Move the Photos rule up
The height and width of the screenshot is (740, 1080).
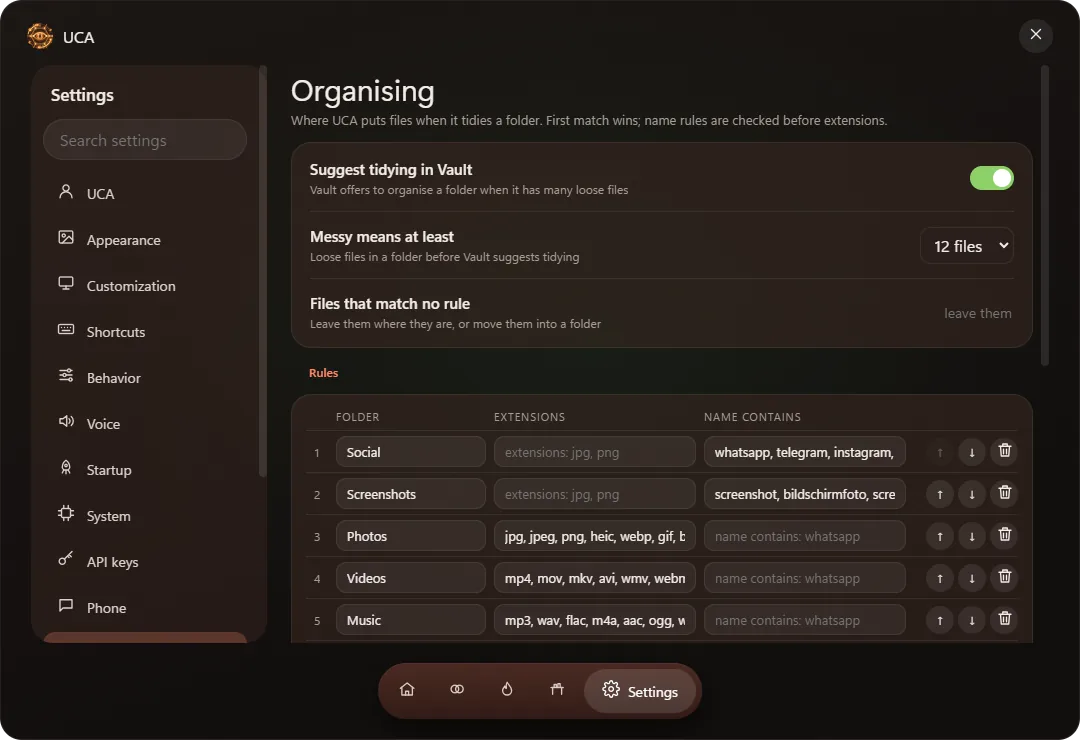point(939,536)
